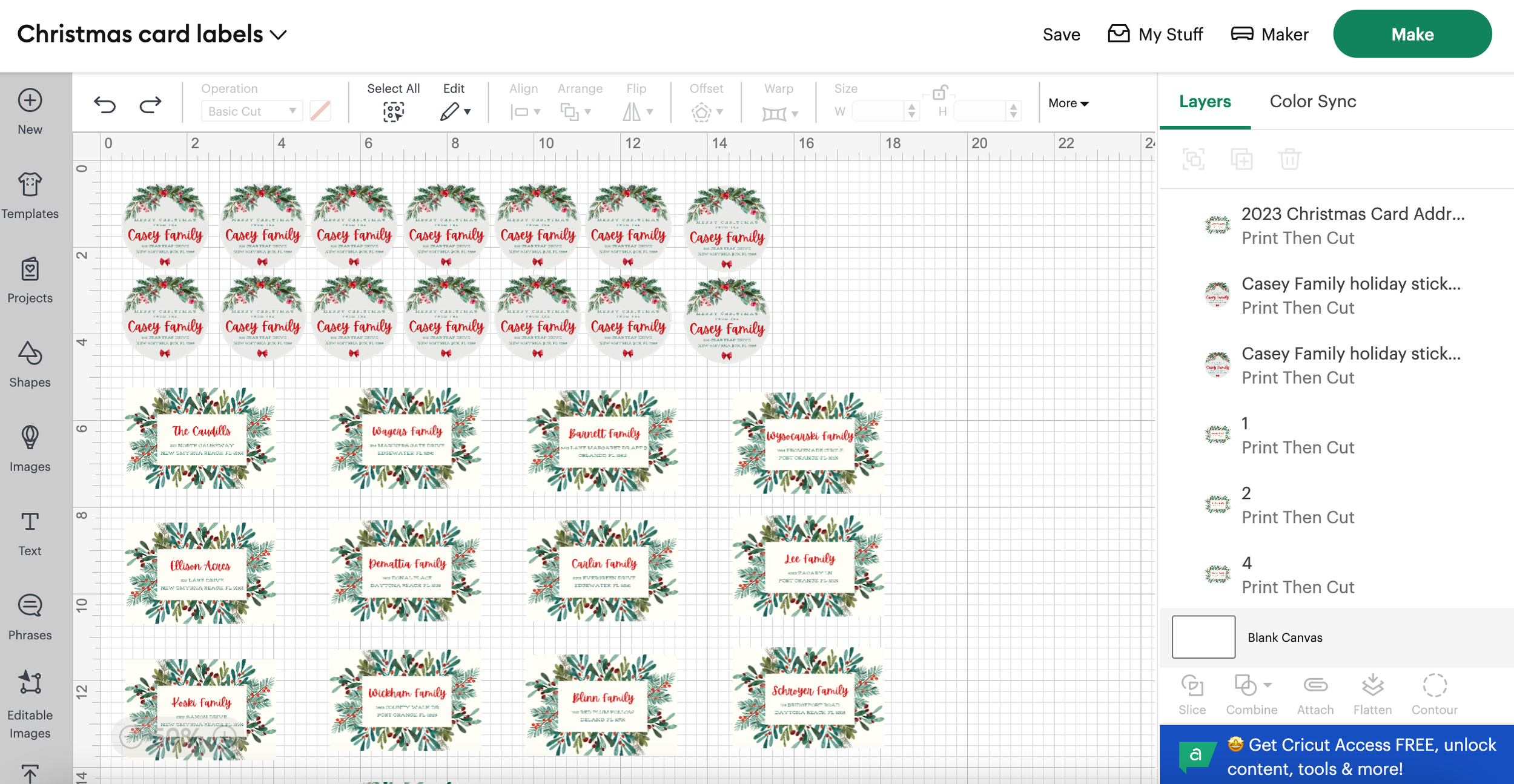Open My Stuff
This screenshot has height=784, width=1514.
(x=1155, y=35)
